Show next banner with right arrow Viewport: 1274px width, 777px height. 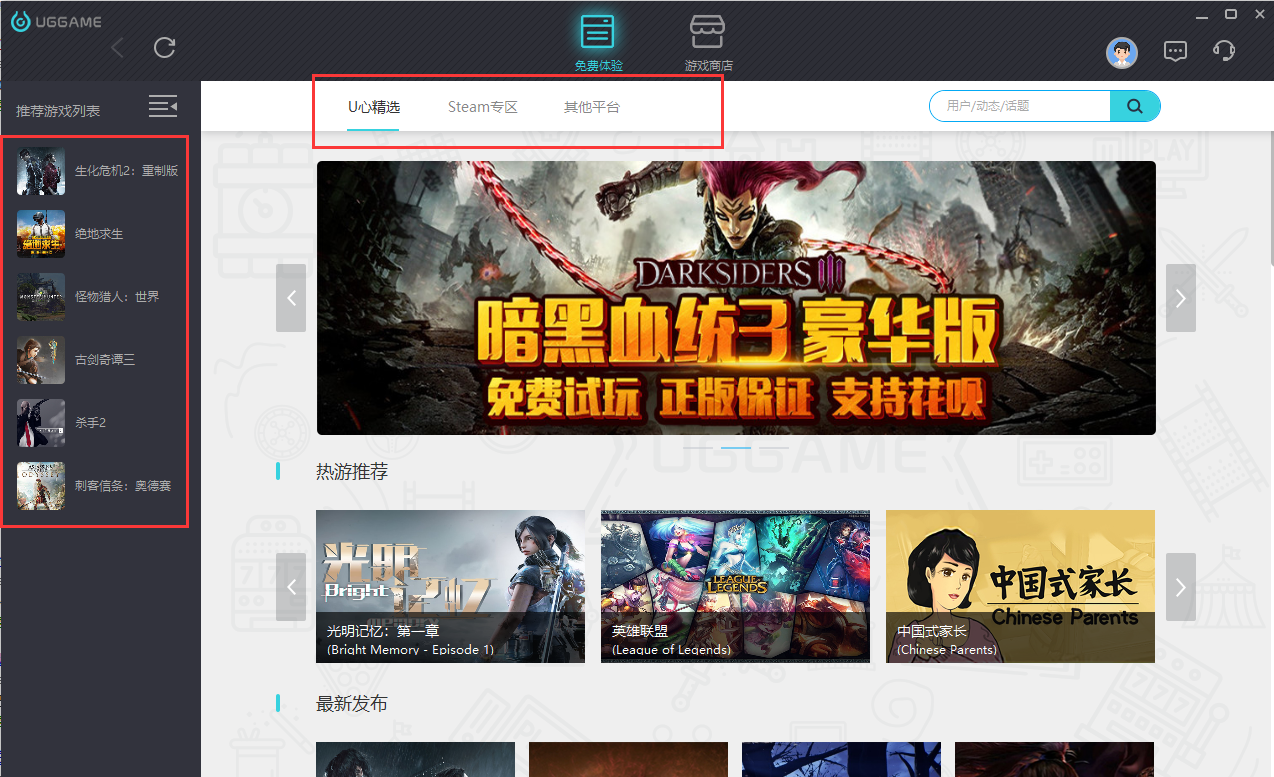pos(1181,298)
